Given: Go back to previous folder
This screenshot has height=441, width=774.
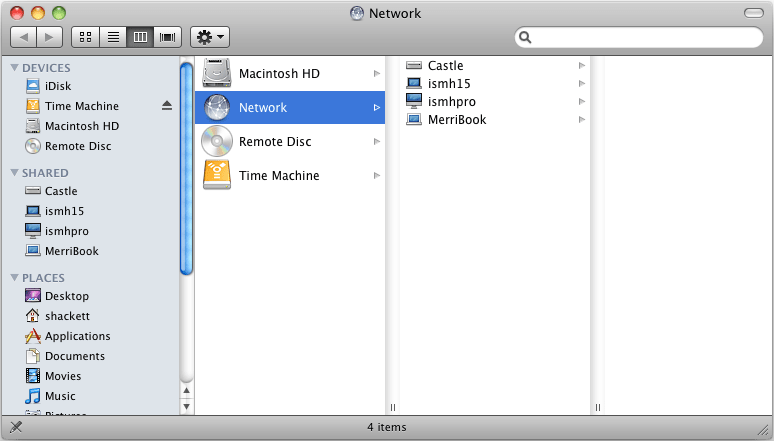Looking at the screenshot, I should (24, 37).
